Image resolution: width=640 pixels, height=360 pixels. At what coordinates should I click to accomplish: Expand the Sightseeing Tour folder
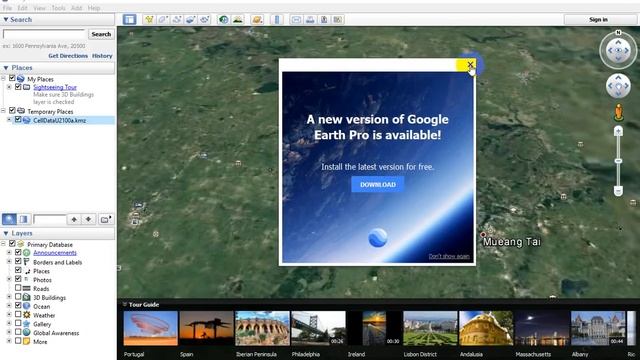click(9, 87)
